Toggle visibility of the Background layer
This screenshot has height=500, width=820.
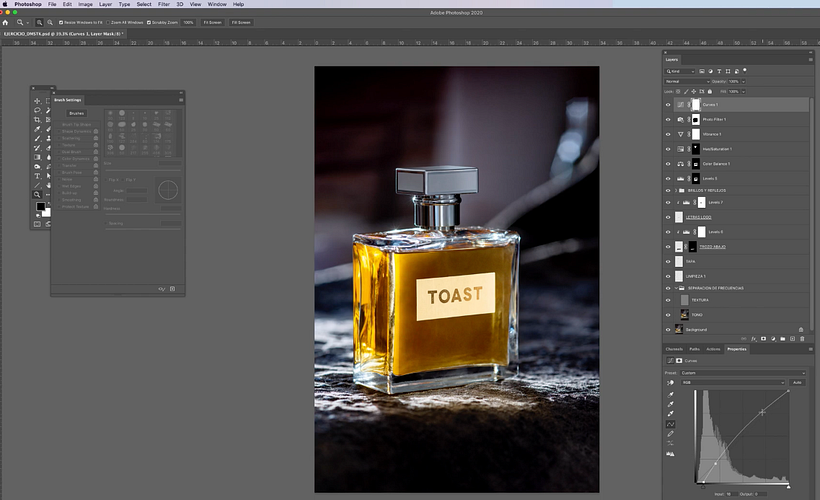(x=668, y=329)
